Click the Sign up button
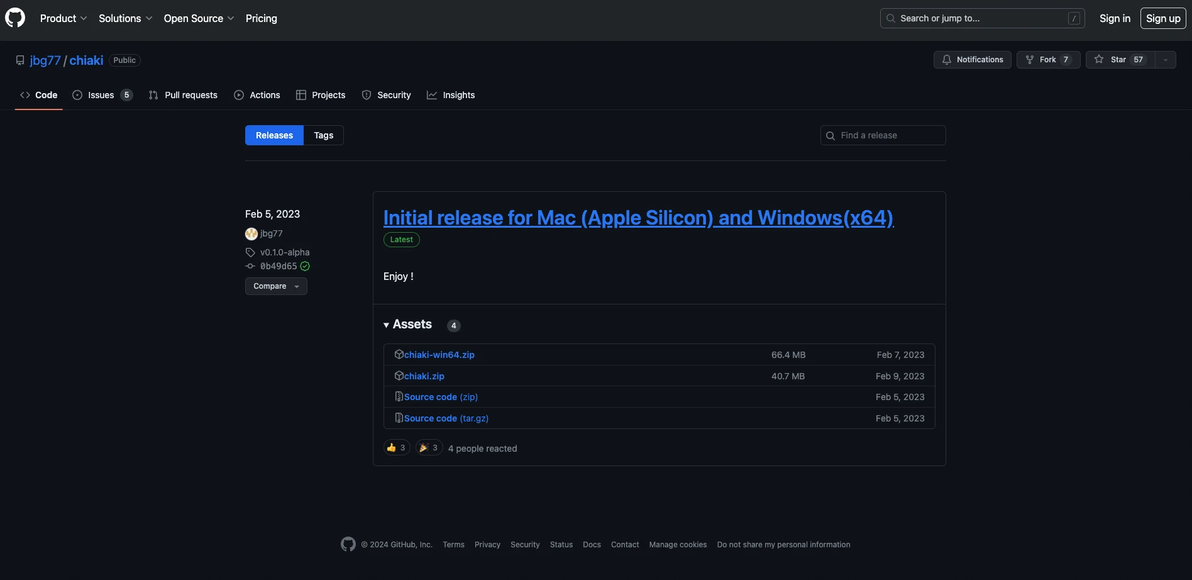This screenshot has width=1192, height=580. pyautogui.click(x=1163, y=18)
